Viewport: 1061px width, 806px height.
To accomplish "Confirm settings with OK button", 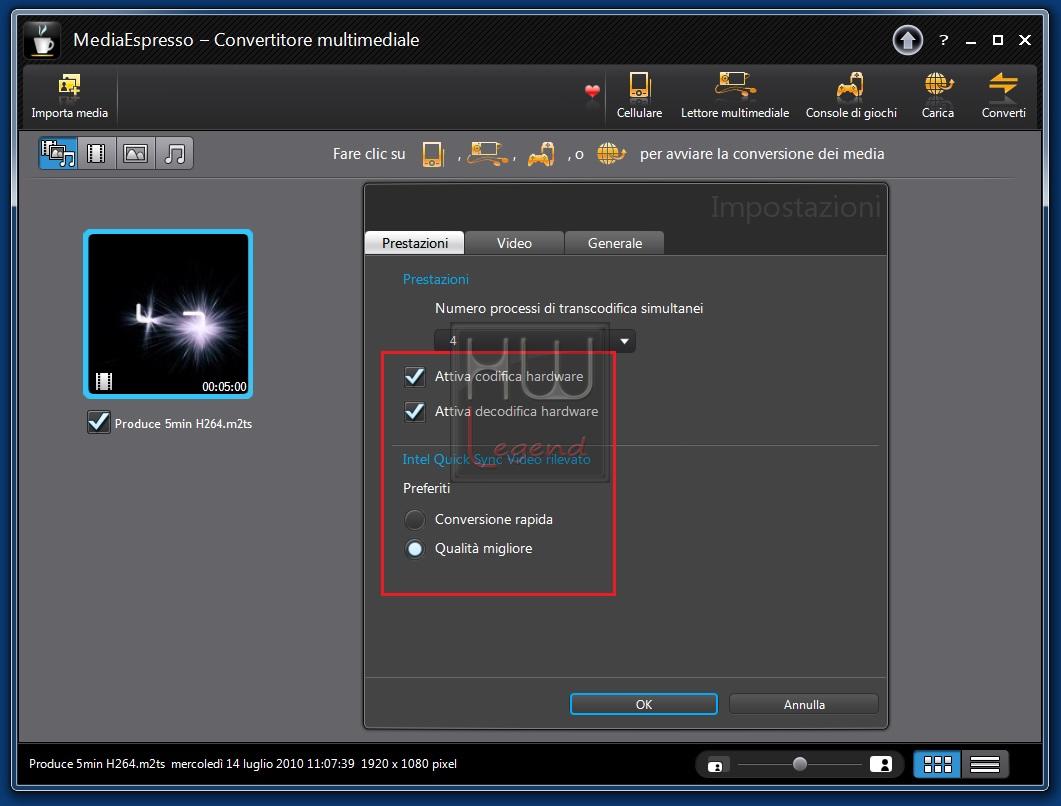I will click(644, 704).
